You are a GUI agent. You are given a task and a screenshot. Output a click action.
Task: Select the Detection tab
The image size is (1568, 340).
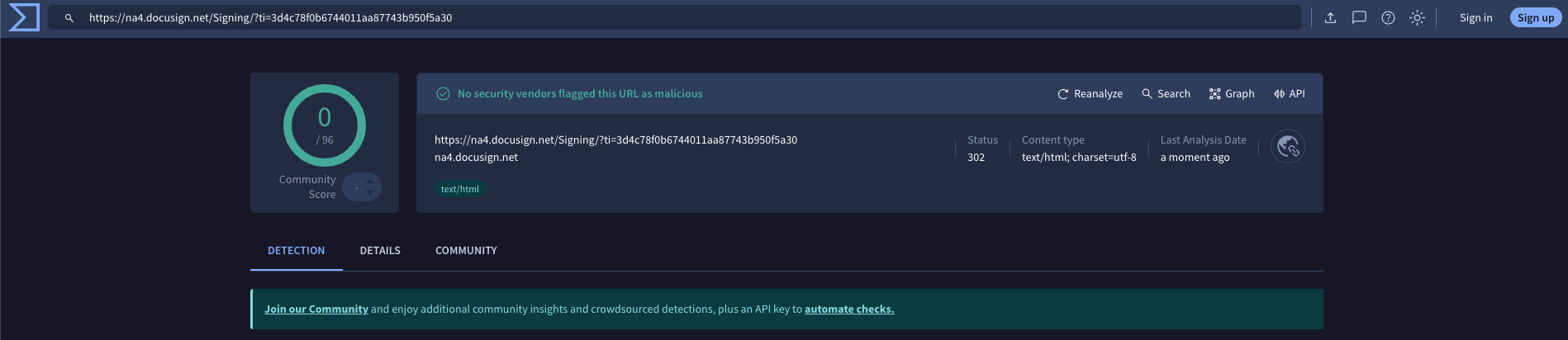(x=296, y=251)
